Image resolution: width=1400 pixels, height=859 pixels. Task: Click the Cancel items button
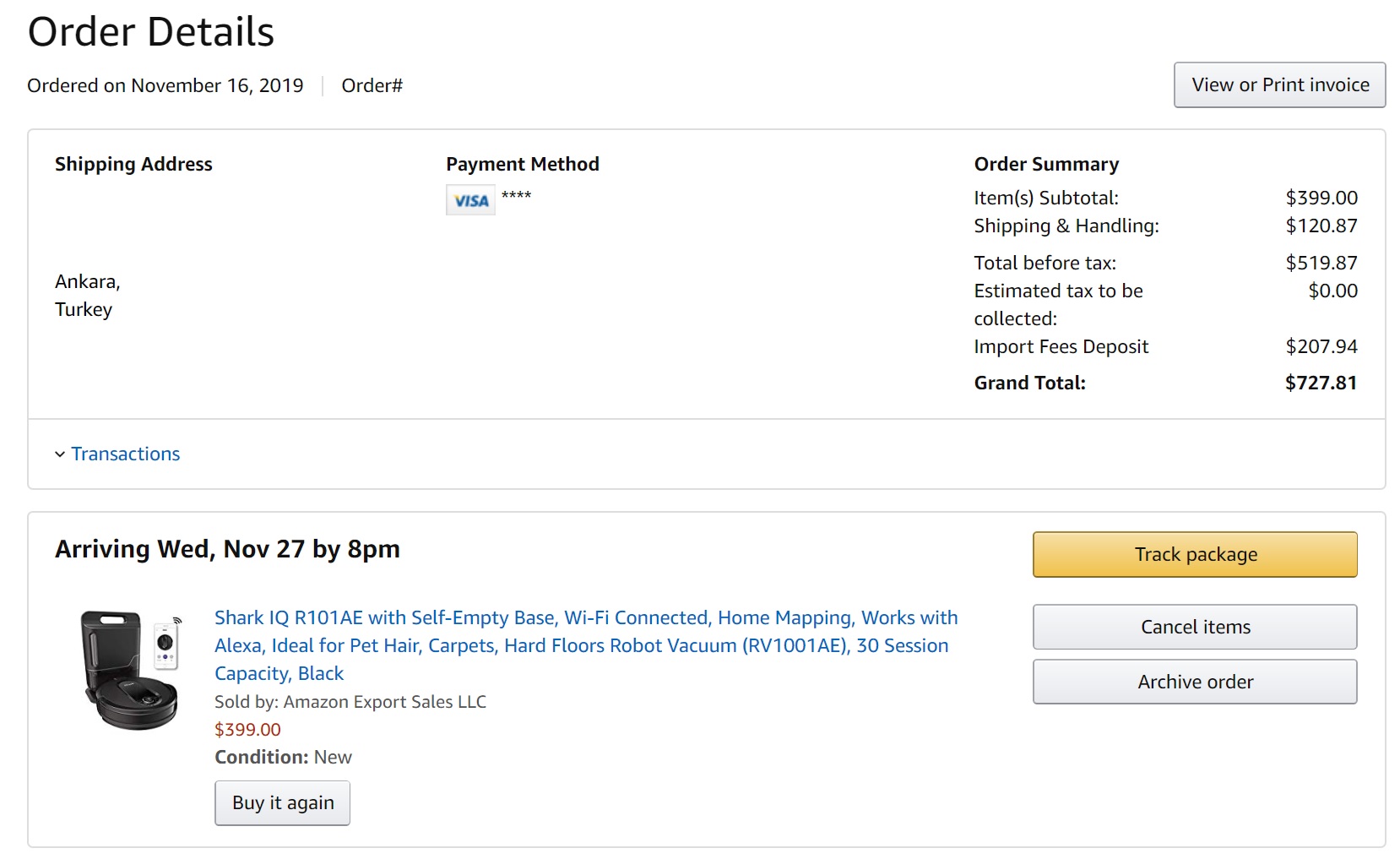(x=1195, y=627)
